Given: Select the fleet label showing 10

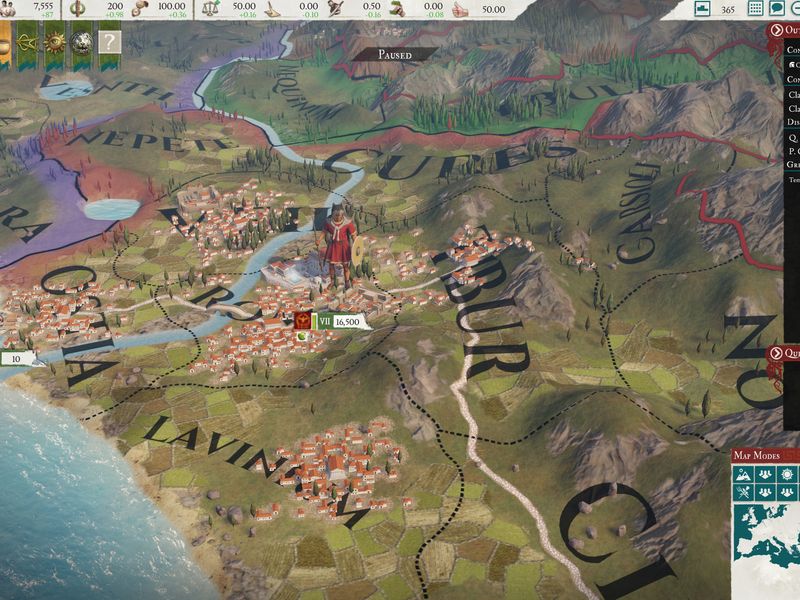Looking at the screenshot, I should [16, 359].
